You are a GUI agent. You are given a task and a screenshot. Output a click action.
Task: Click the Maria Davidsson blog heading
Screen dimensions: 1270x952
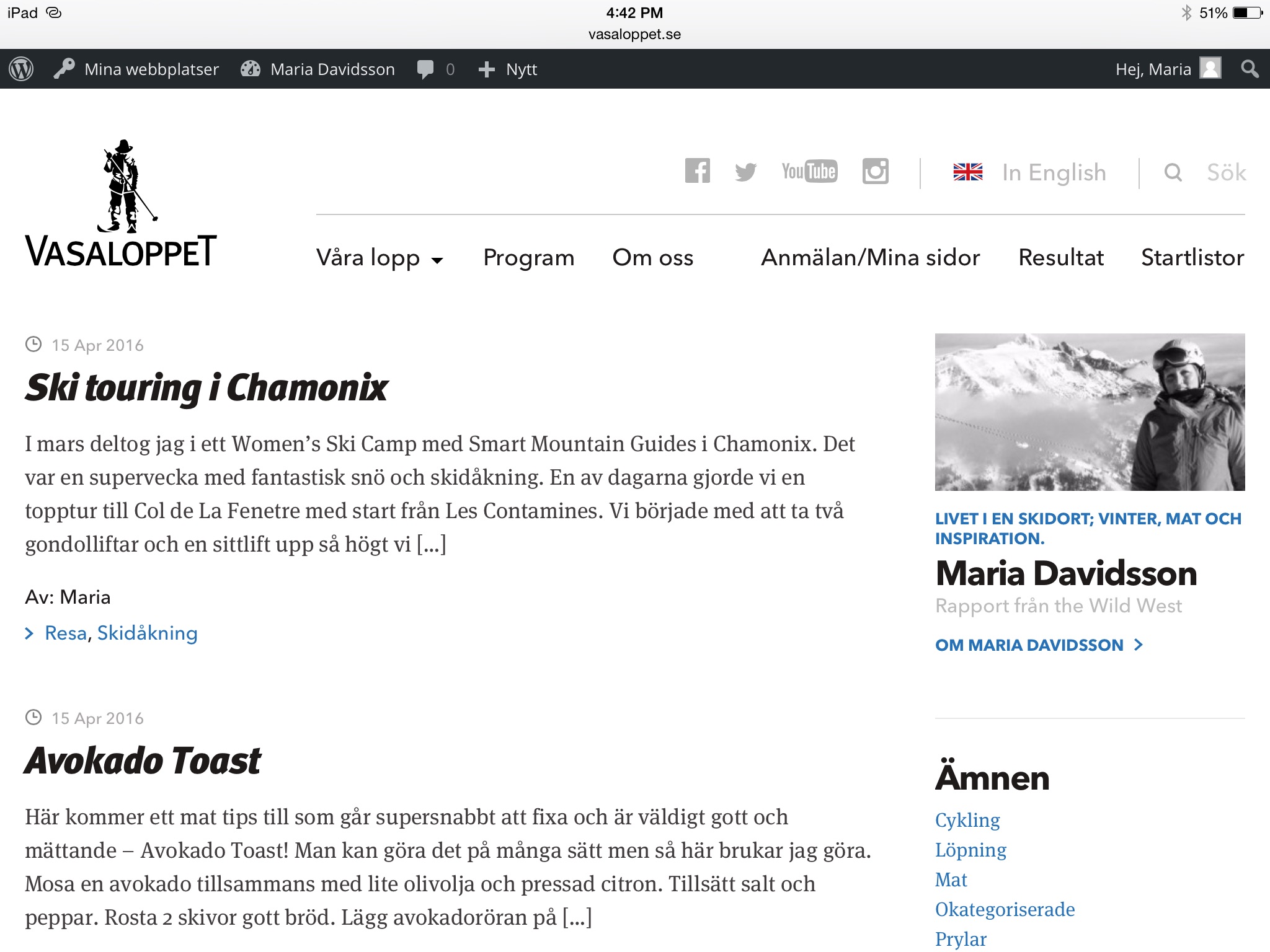click(1066, 573)
